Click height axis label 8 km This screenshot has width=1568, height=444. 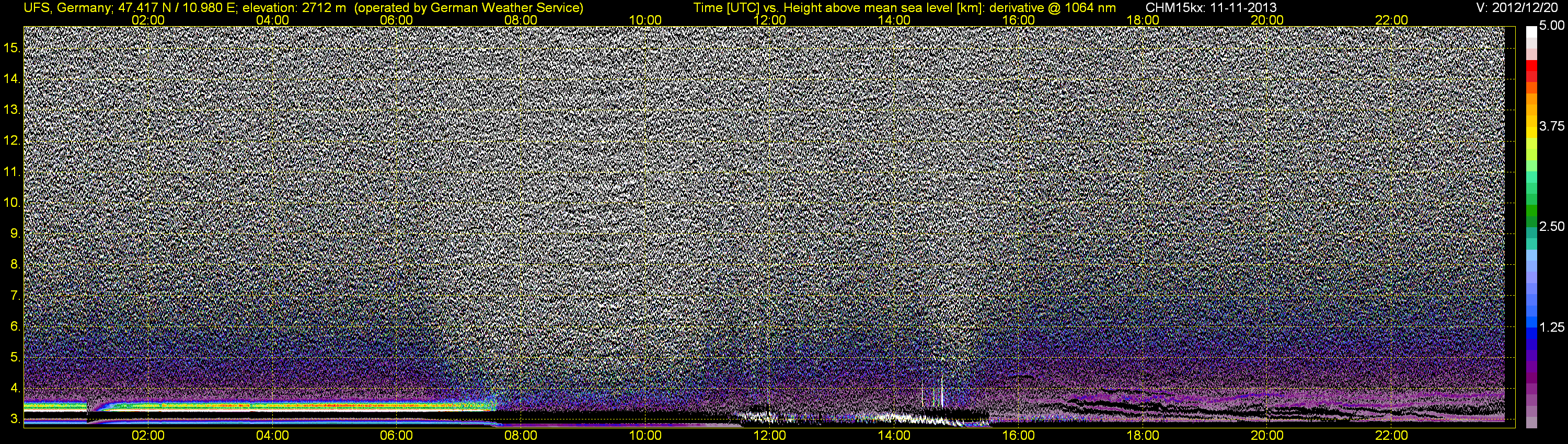(15, 265)
